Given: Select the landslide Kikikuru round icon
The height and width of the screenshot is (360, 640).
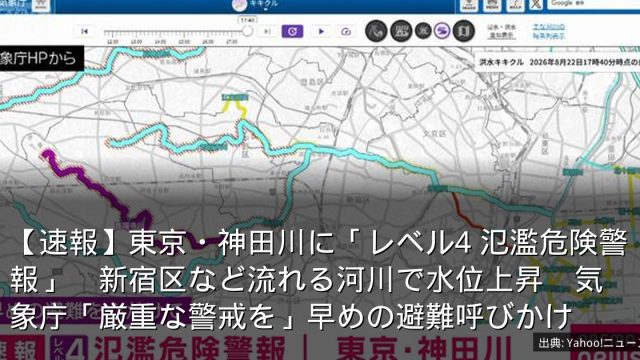Looking at the screenshot, I should pyautogui.click(x=376, y=31).
